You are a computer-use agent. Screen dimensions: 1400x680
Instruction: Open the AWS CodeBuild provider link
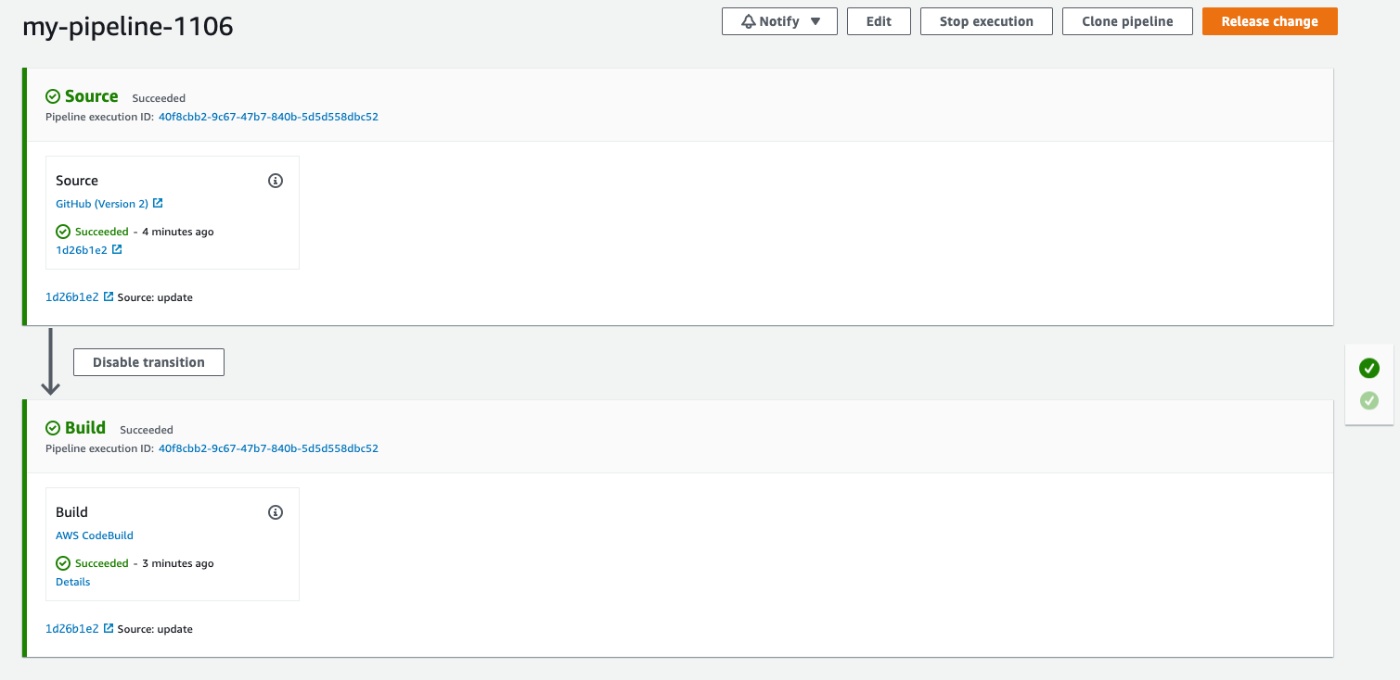[x=94, y=536]
